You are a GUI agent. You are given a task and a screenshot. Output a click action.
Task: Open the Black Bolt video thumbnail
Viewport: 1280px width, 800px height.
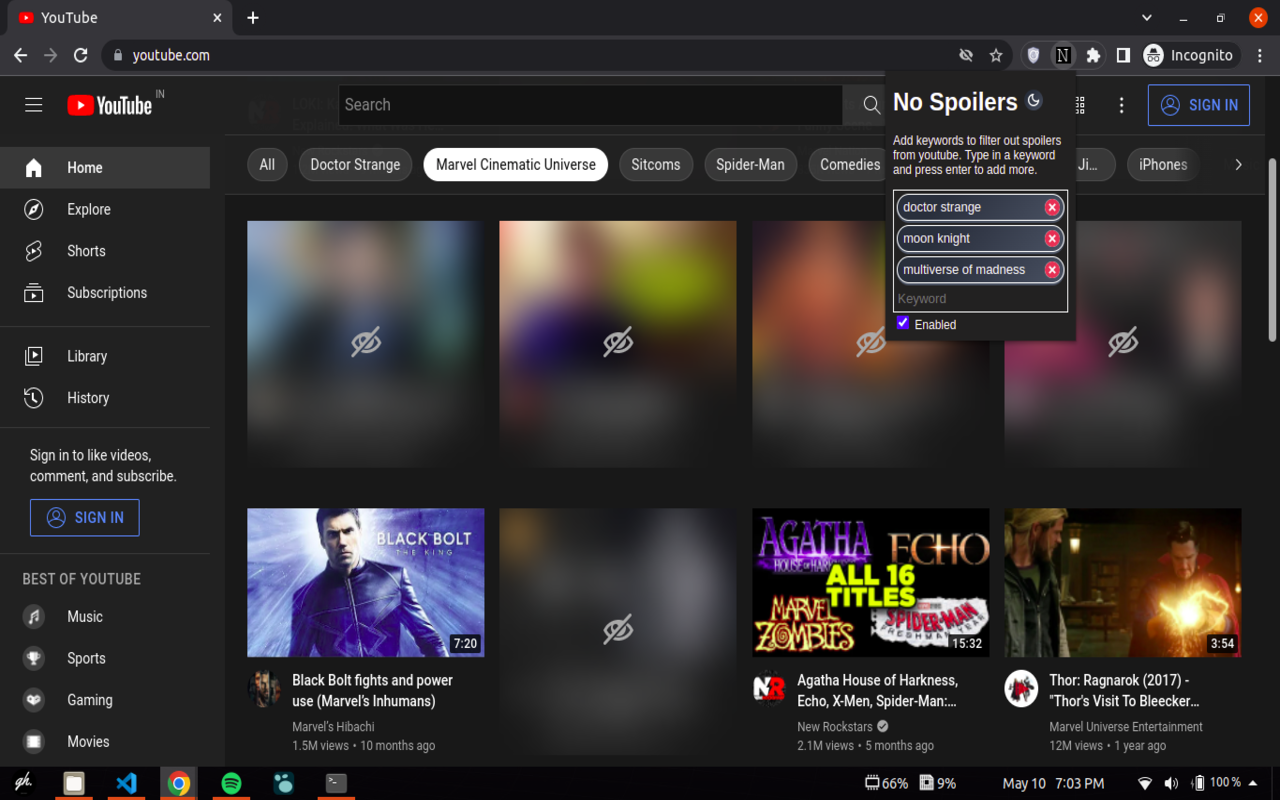366,582
